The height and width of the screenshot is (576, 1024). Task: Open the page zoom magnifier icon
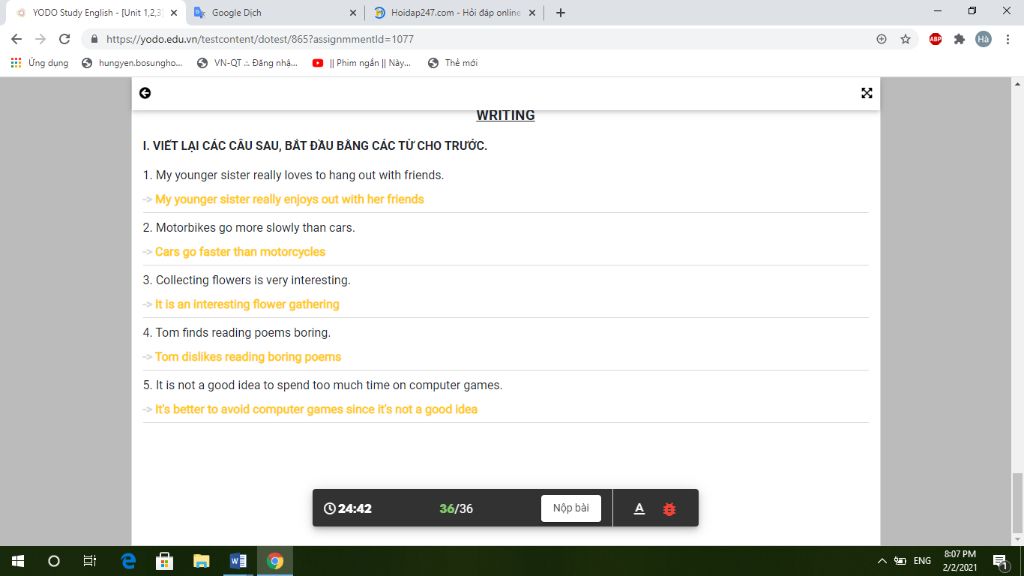tap(882, 39)
